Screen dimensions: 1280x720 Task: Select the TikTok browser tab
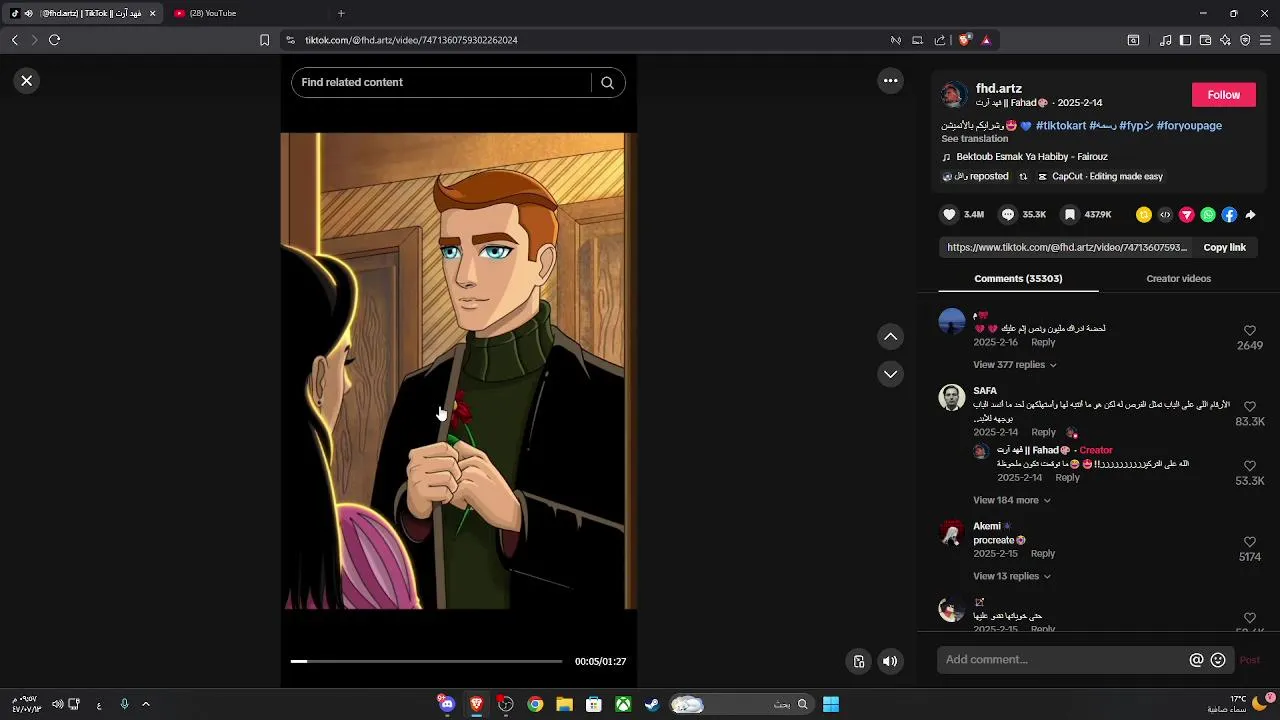[x=82, y=13]
